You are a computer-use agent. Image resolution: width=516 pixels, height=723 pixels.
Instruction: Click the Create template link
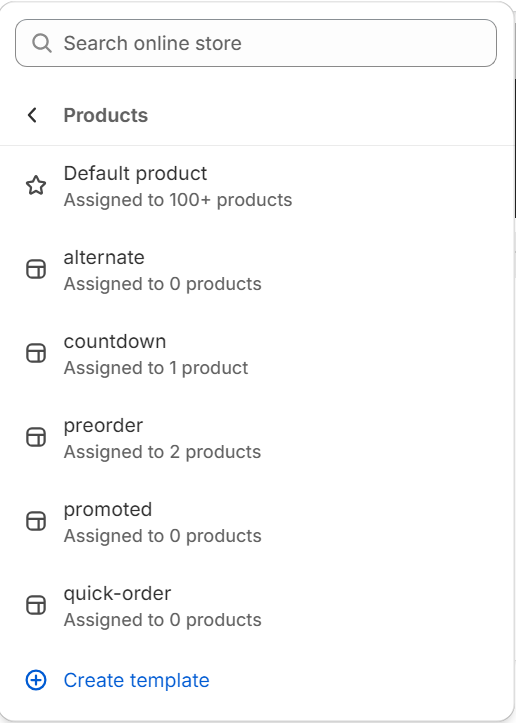(136, 681)
